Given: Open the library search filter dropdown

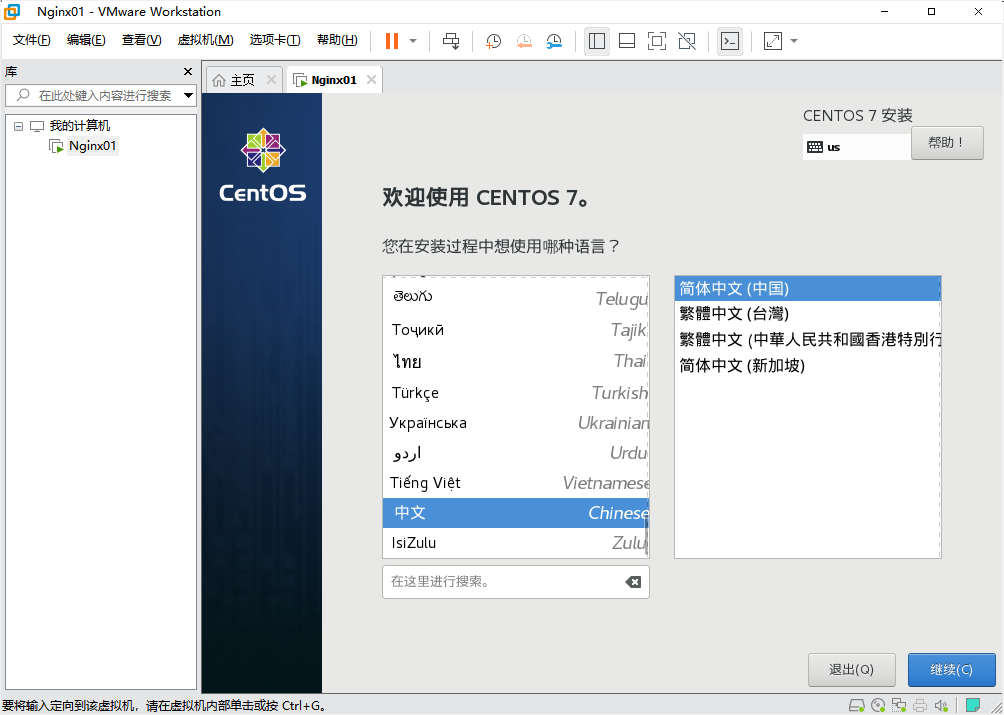Looking at the screenshot, I should pos(188,96).
